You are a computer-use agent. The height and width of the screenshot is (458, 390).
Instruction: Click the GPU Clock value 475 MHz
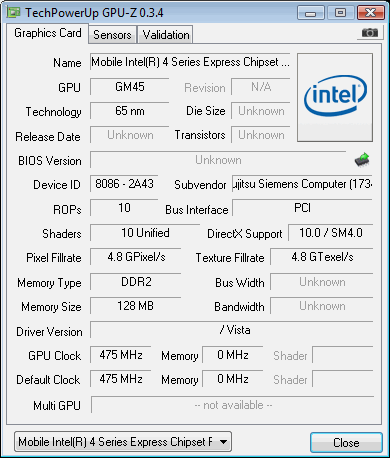pyautogui.click(x=121, y=355)
